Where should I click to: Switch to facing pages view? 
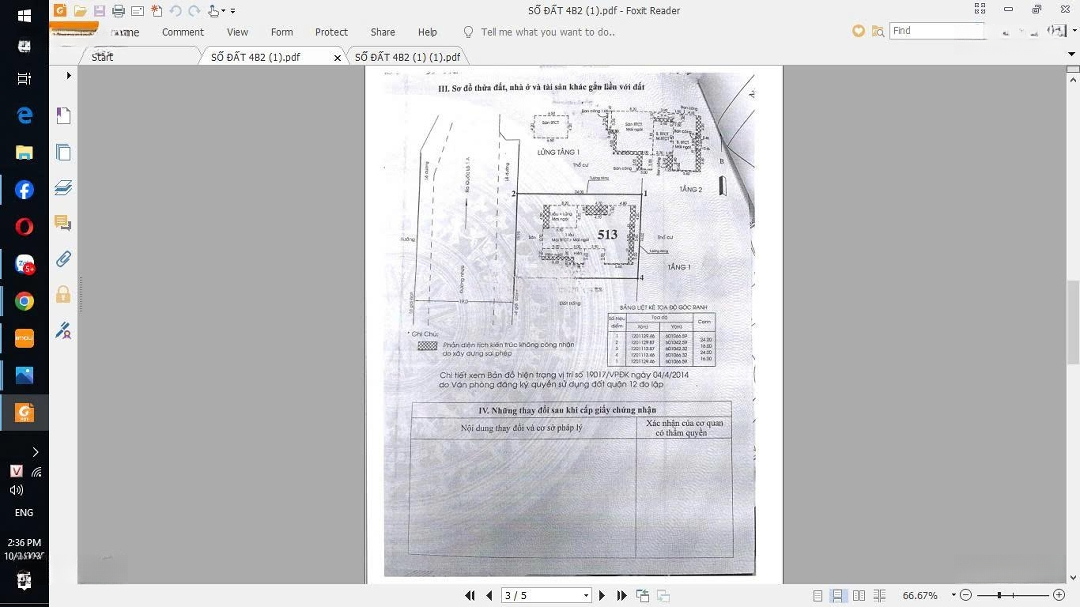coord(859,596)
